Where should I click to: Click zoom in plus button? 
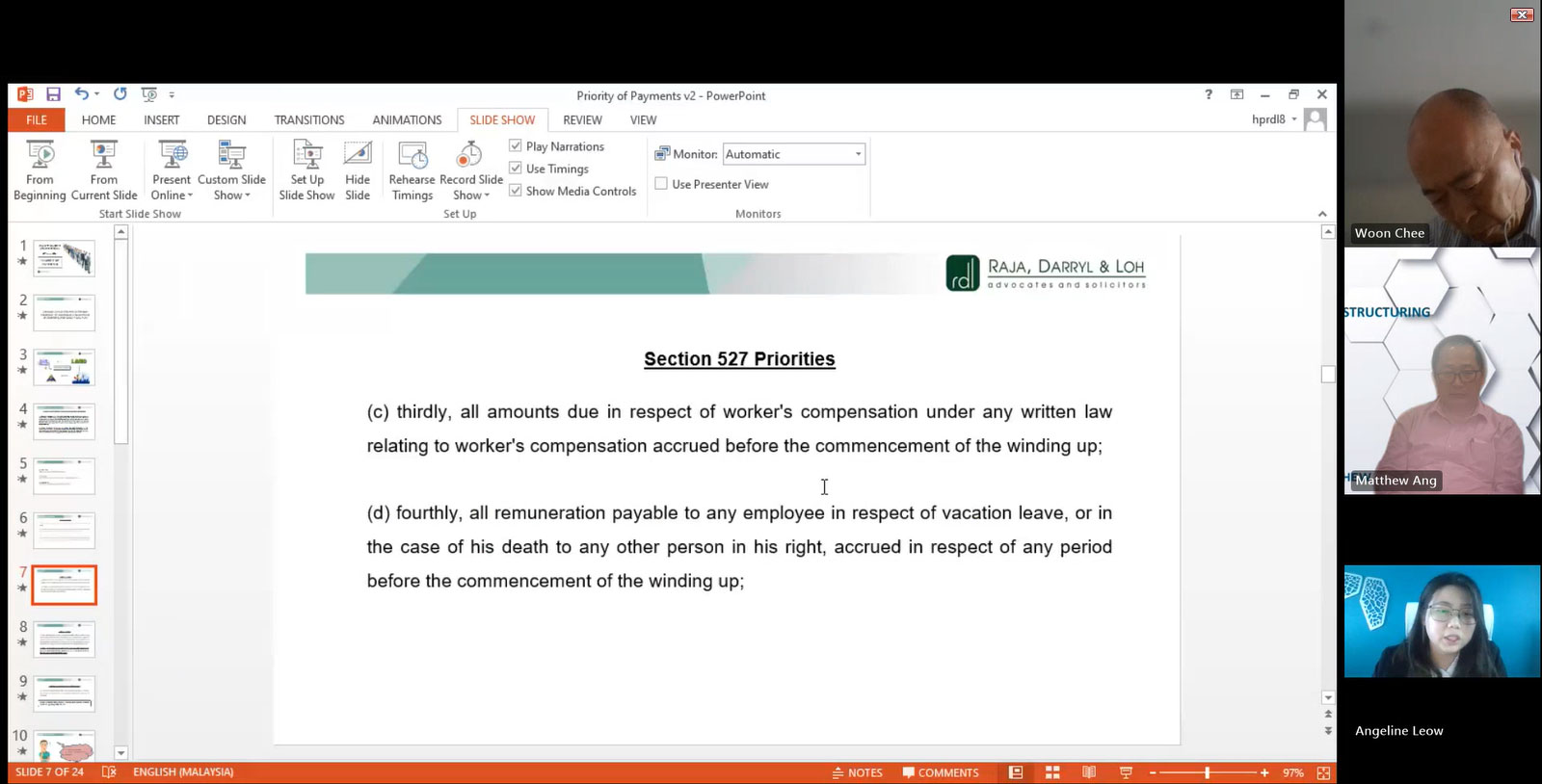pos(1264,772)
